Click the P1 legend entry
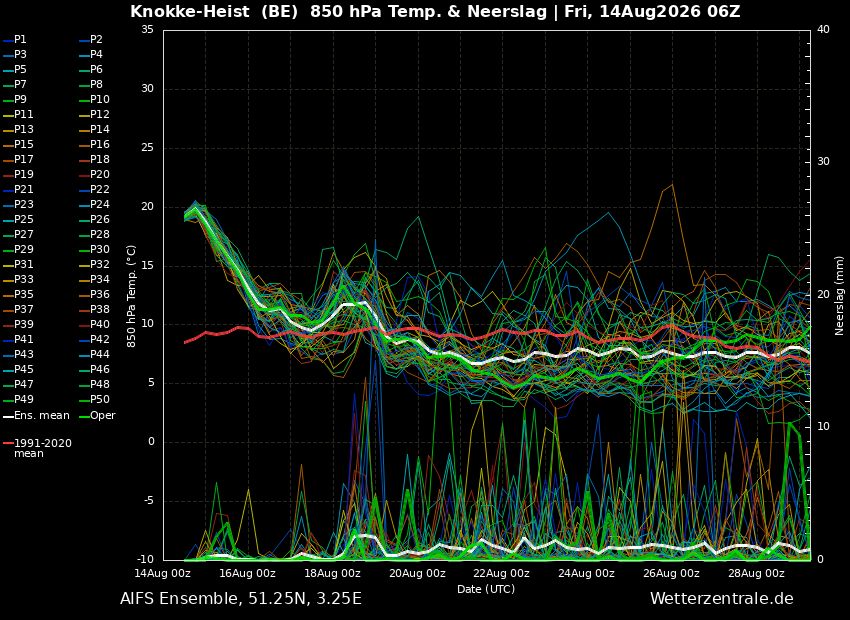 (x=15, y=40)
